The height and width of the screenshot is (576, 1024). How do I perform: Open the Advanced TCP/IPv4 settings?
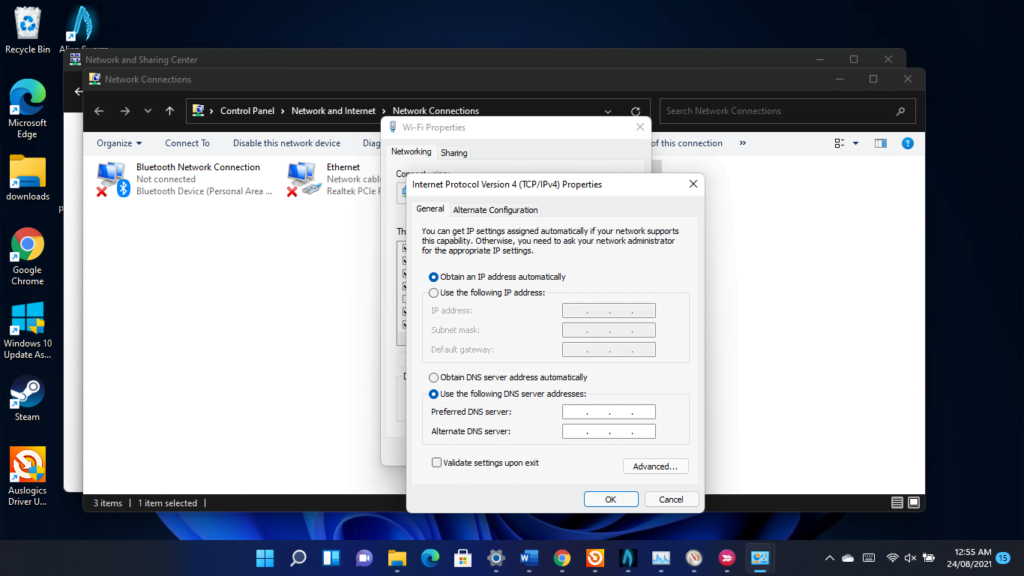coord(656,466)
